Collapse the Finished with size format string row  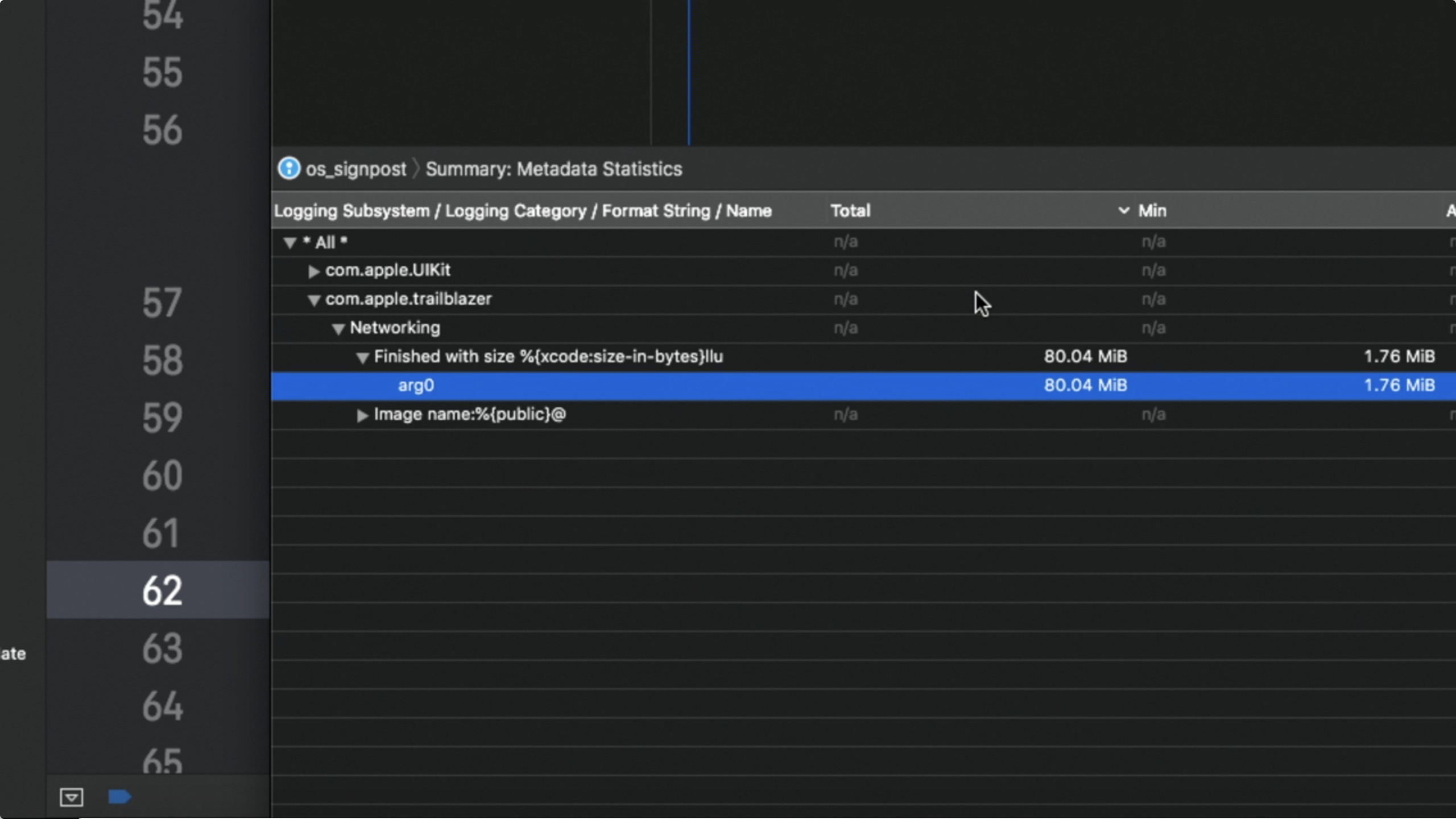[x=362, y=358]
